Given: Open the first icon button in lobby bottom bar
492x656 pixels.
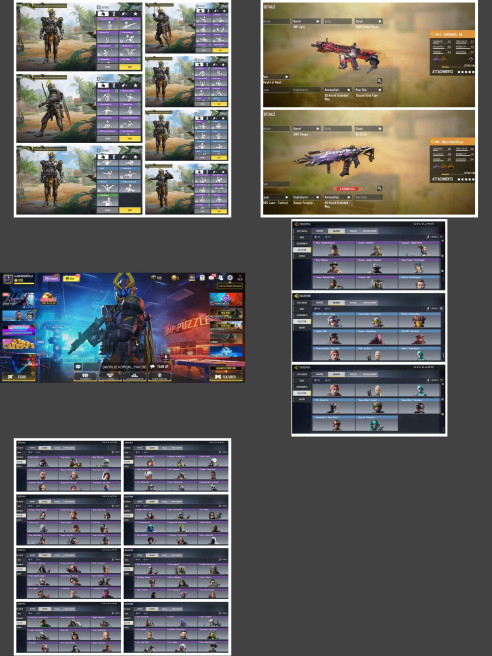Looking at the screenshot, I should [85, 377].
